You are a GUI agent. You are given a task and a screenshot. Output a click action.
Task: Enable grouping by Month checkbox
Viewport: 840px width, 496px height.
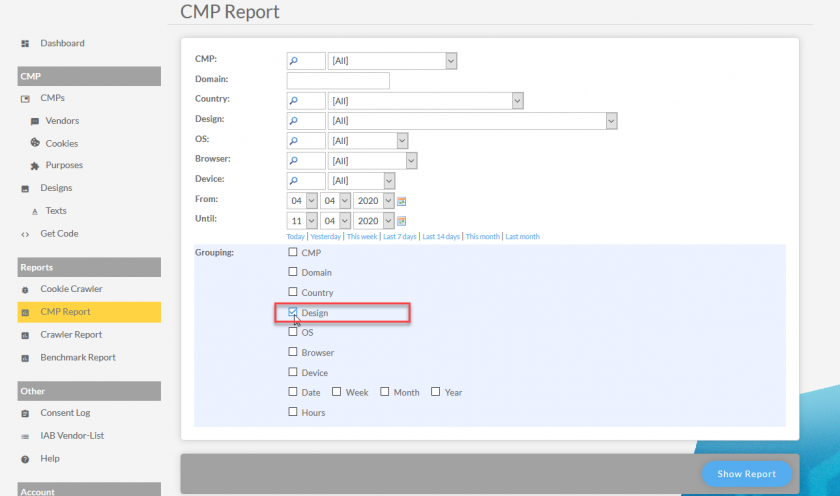385,392
